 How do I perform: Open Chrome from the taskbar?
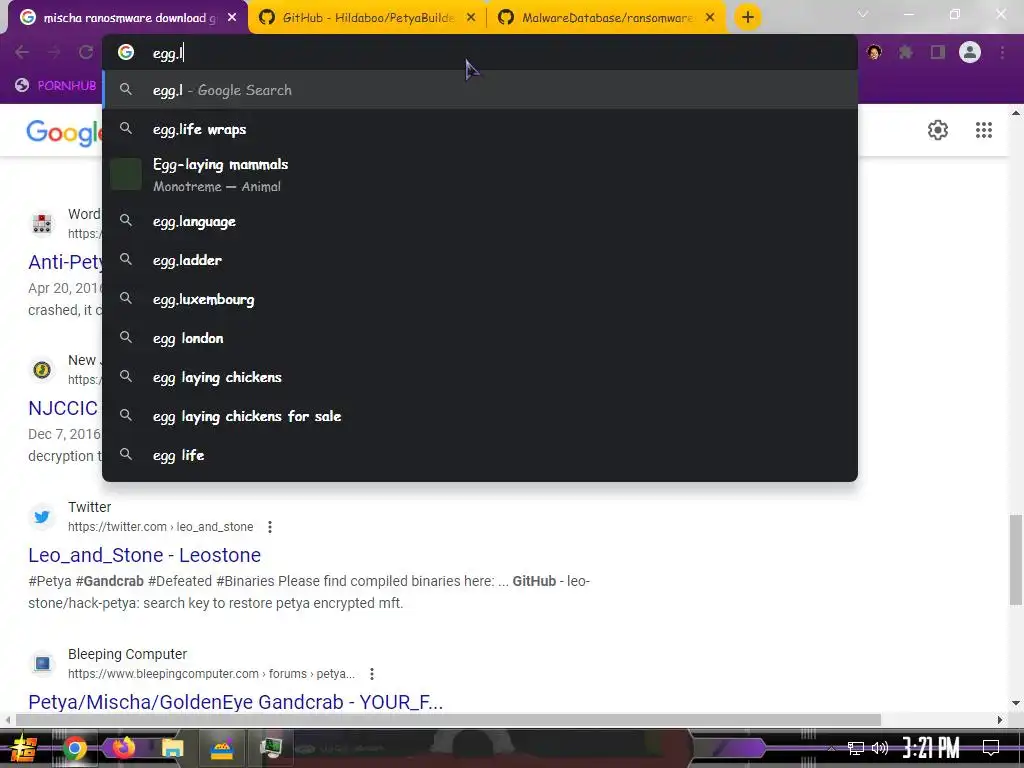pyautogui.click(x=75, y=748)
